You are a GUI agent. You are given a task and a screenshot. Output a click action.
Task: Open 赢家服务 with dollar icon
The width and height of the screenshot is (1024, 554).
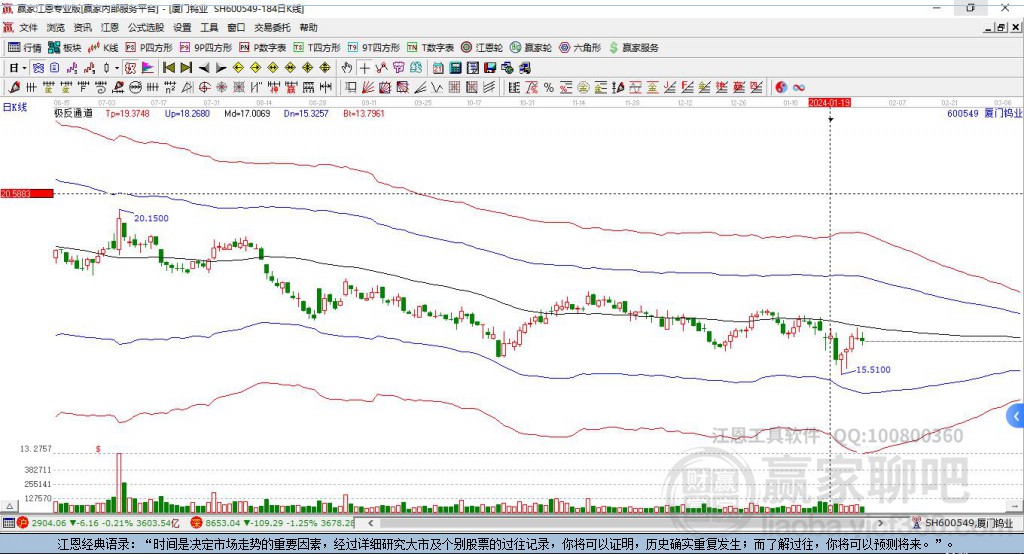pos(633,48)
